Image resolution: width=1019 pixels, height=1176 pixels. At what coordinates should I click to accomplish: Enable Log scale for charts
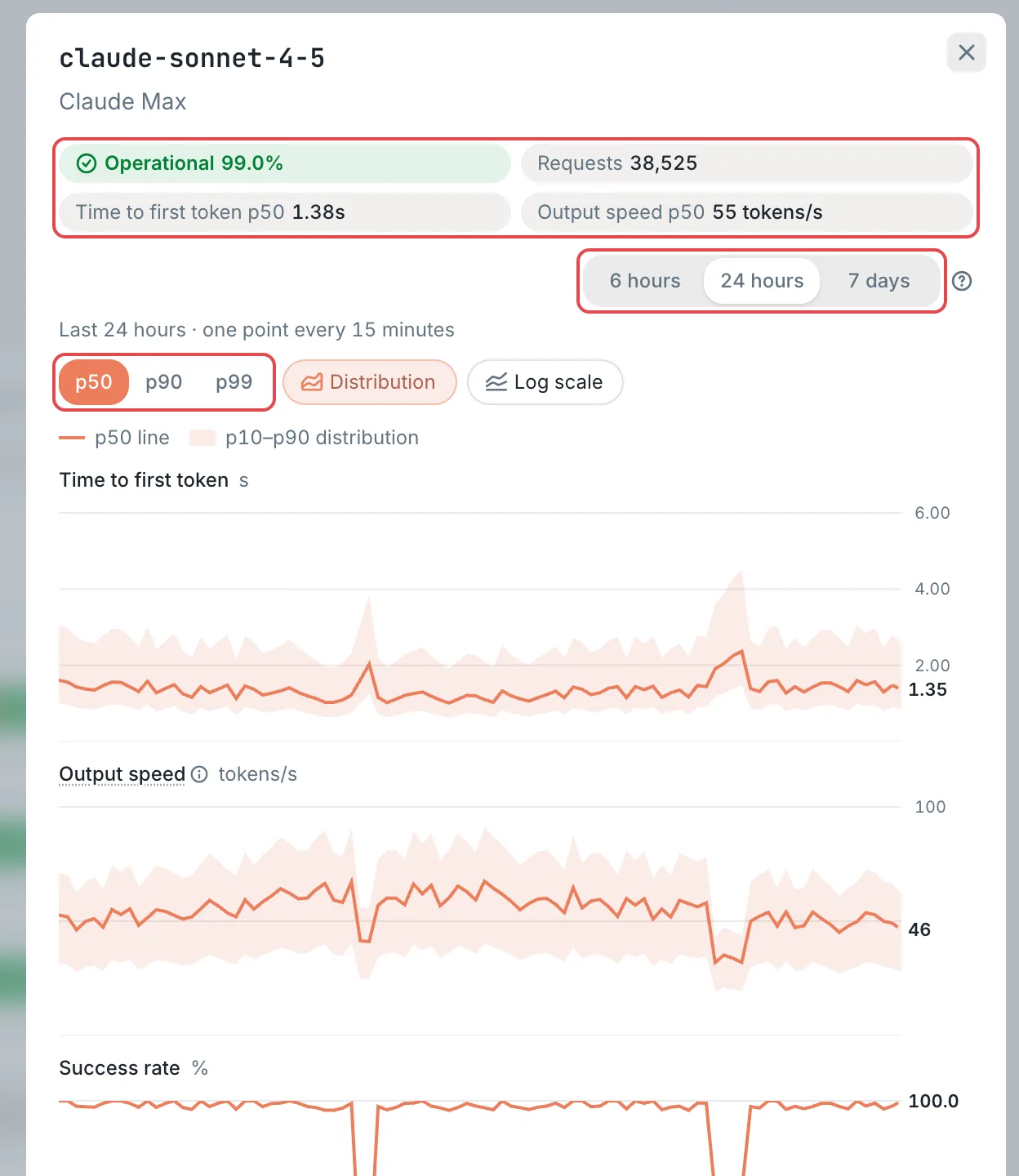(545, 382)
